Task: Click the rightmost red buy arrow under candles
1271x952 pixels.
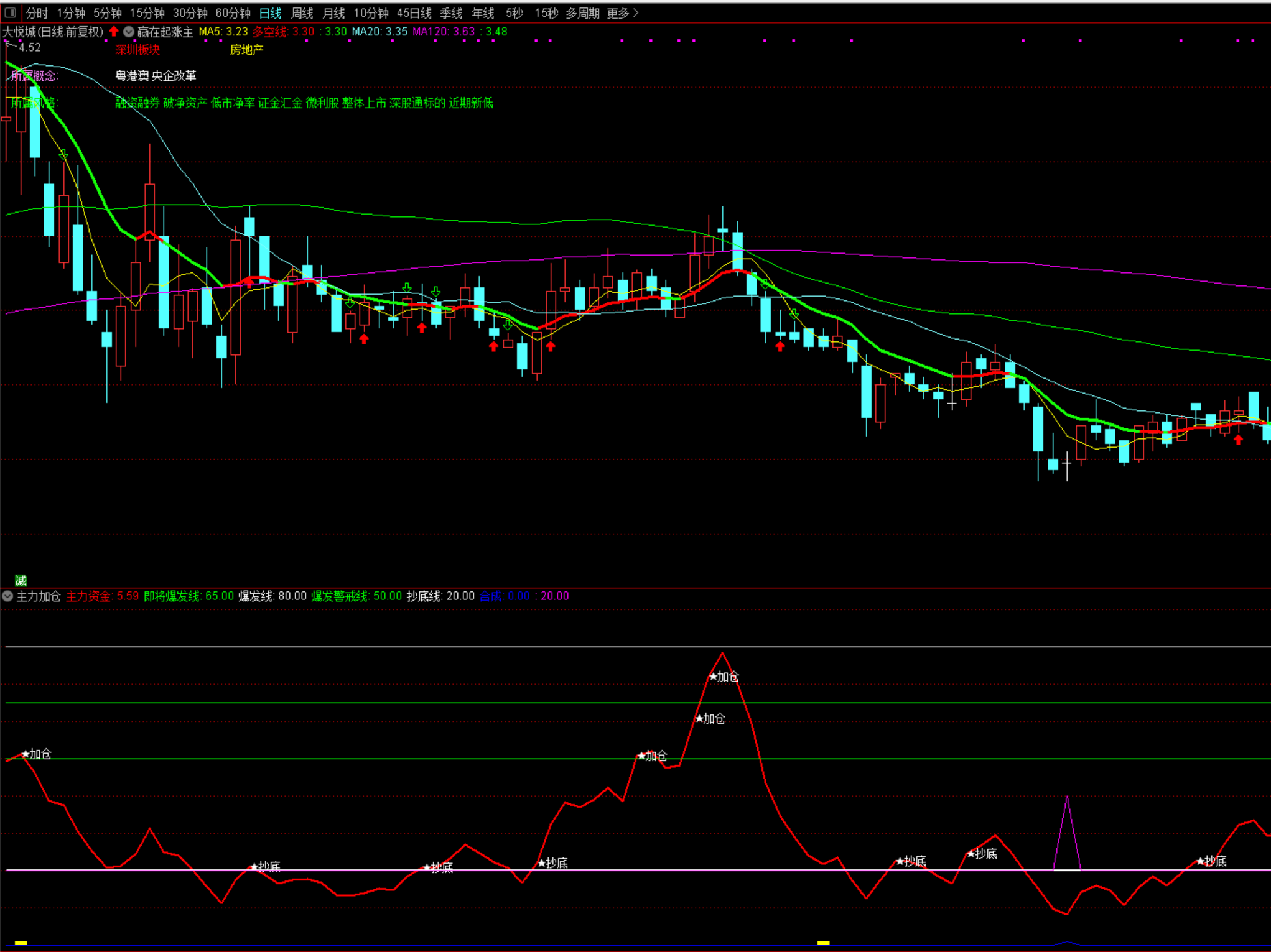Action: point(1238,440)
